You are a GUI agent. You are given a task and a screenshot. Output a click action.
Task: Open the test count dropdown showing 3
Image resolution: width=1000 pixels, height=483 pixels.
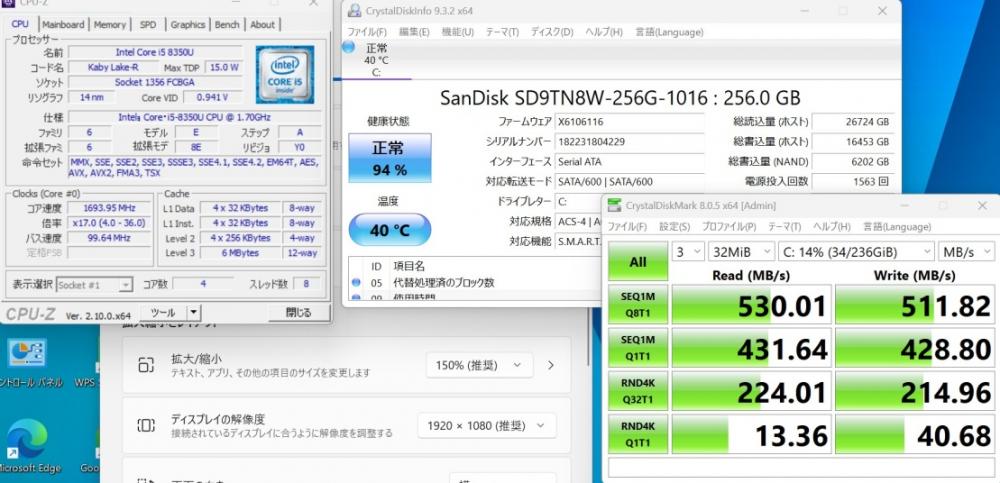(x=689, y=251)
